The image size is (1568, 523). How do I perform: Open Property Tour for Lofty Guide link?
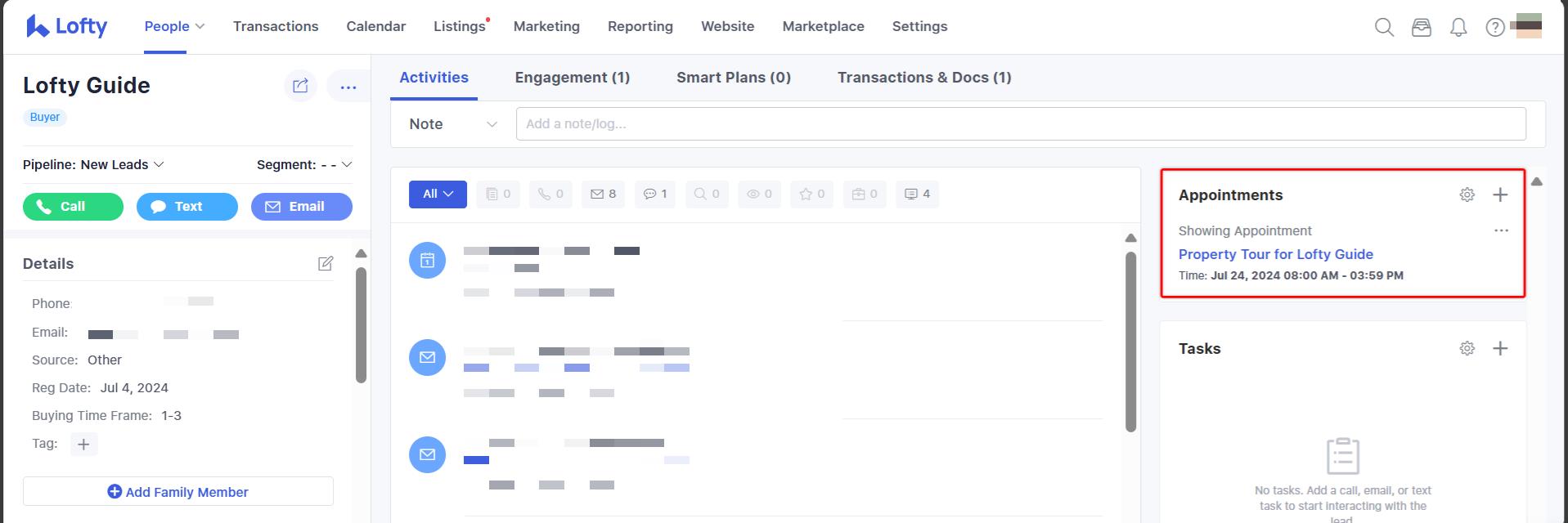pos(1275,254)
